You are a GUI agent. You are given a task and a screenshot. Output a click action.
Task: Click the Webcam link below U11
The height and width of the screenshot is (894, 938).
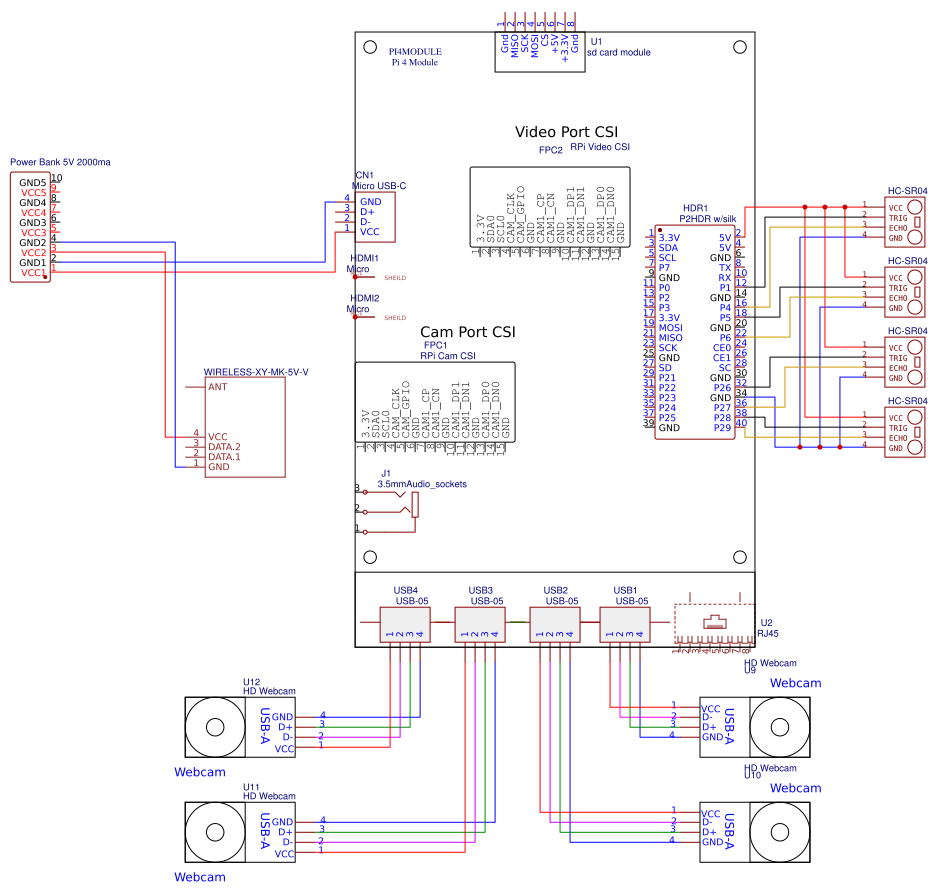coord(200,877)
